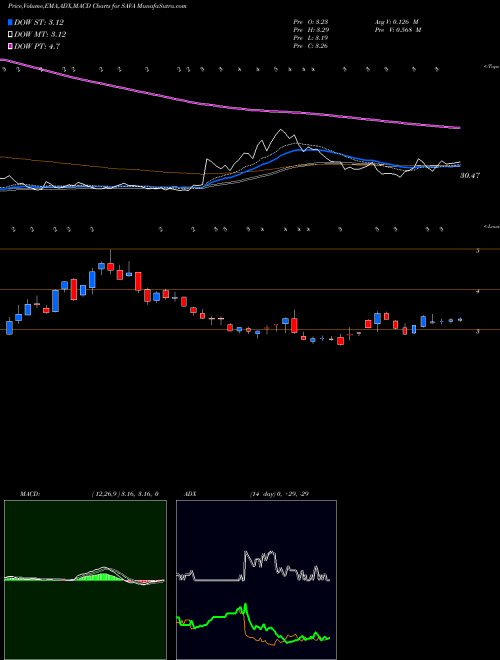The width and height of the screenshot is (500, 660).
Task: Click the dark blue ADX indicator panel
Action: [x=256, y=580]
